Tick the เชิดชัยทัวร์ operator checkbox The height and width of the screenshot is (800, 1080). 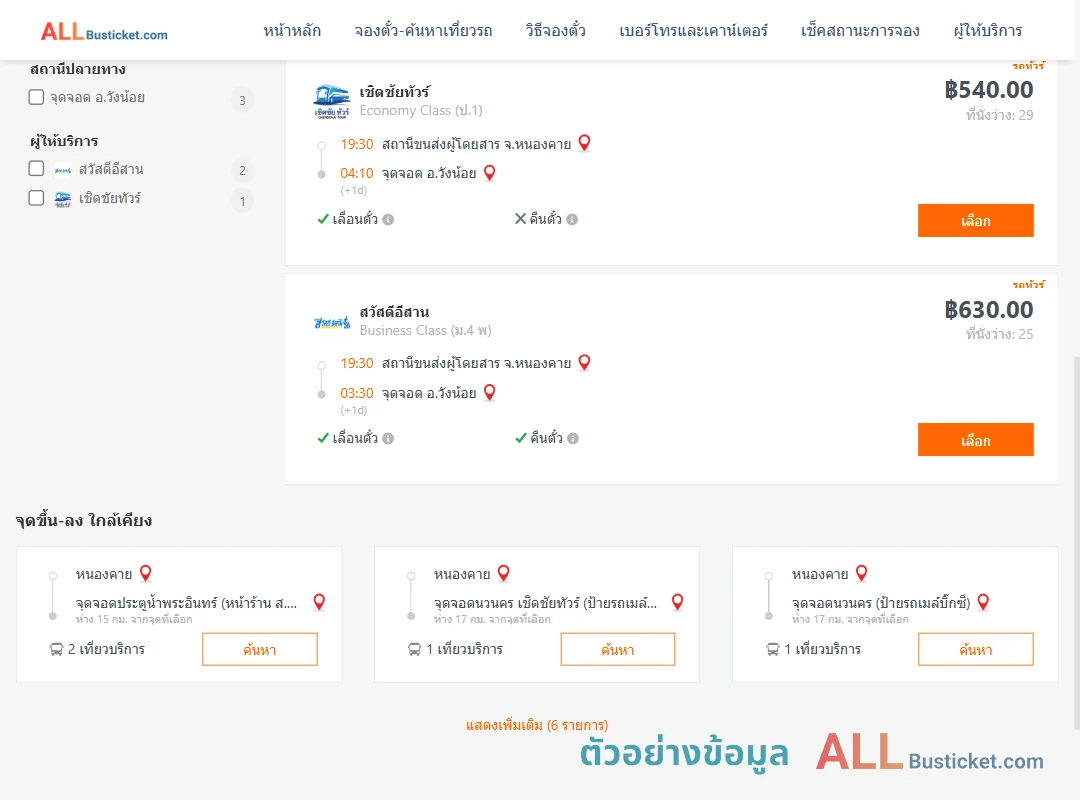37,198
